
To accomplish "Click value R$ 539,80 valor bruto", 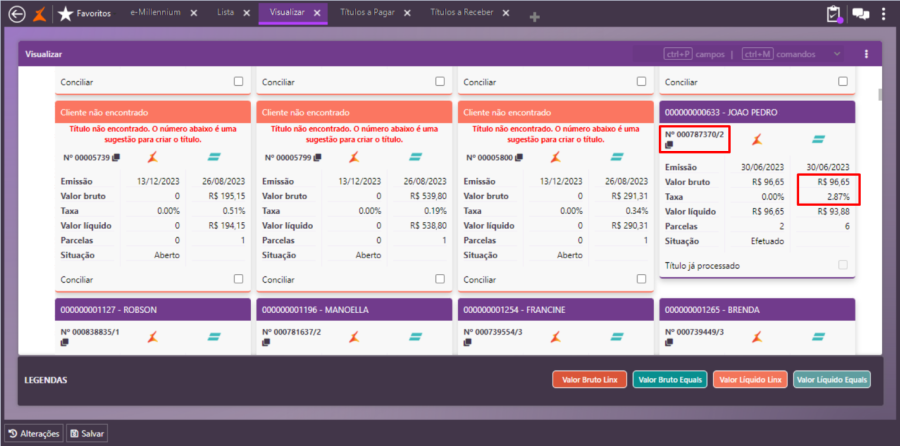I will click(429, 196).
